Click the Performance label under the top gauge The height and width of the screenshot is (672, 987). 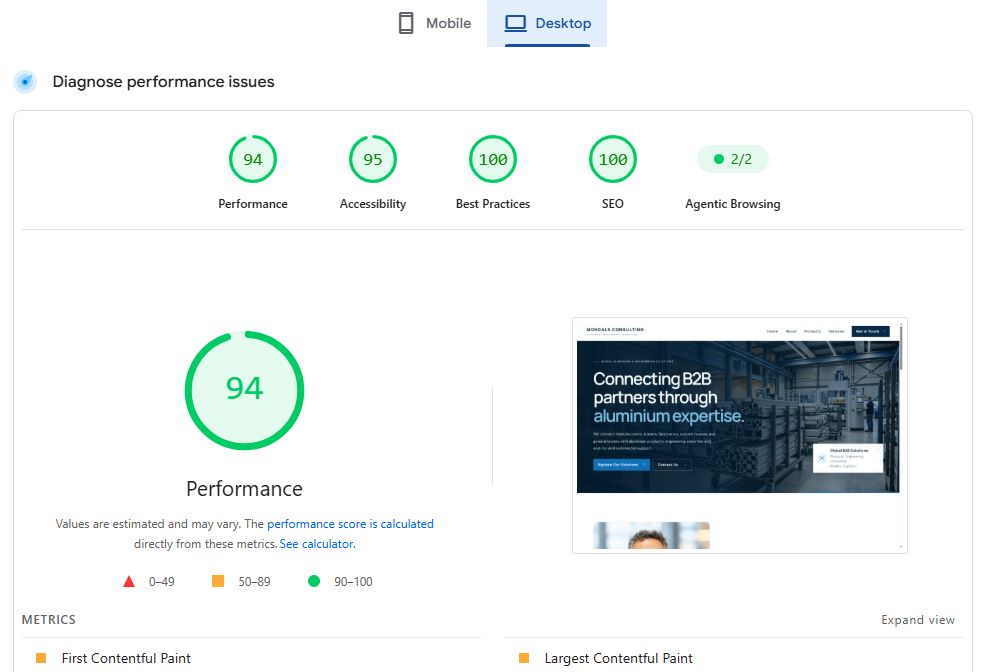tap(253, 204)
